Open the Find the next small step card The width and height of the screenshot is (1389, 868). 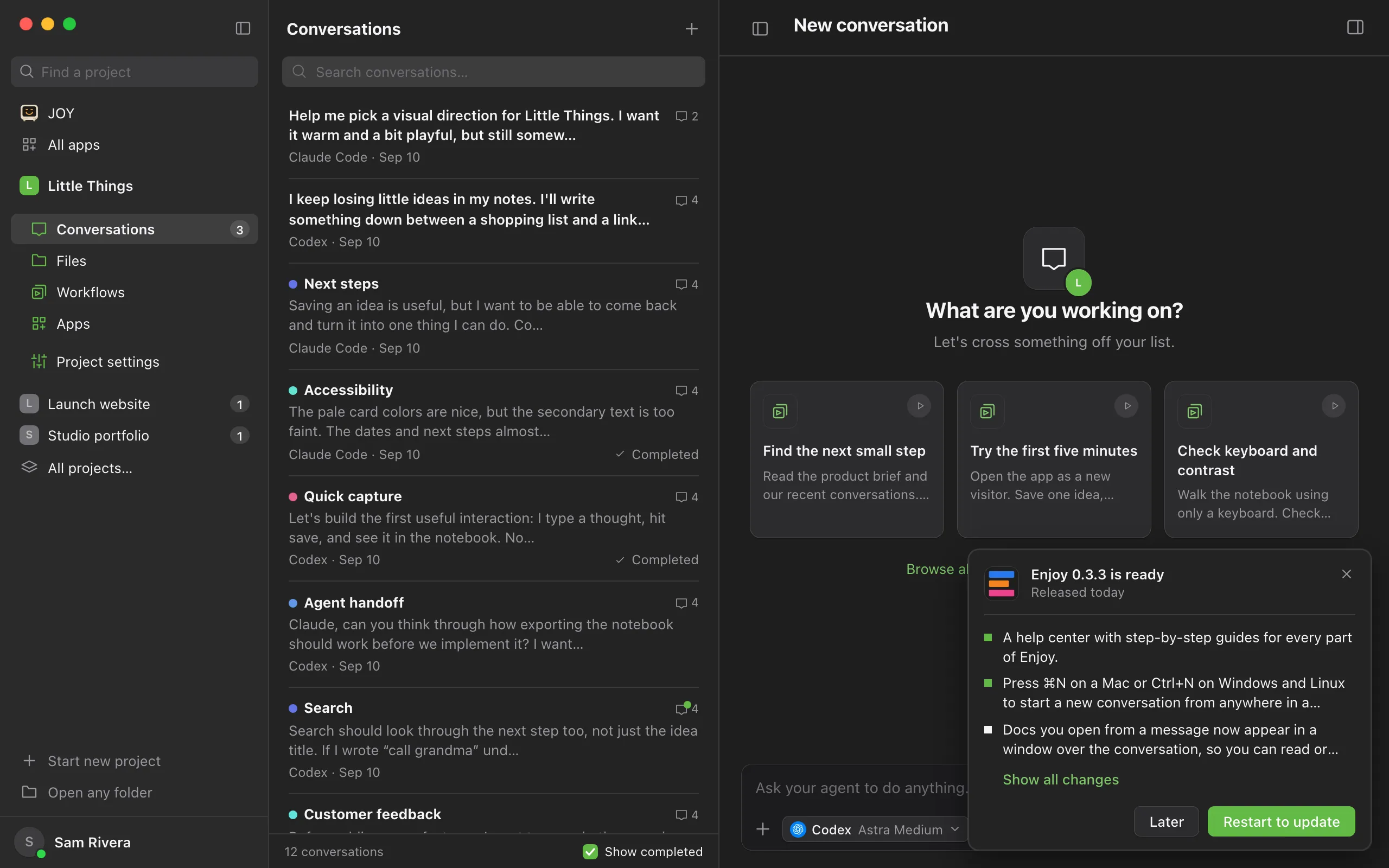[846, 459]
